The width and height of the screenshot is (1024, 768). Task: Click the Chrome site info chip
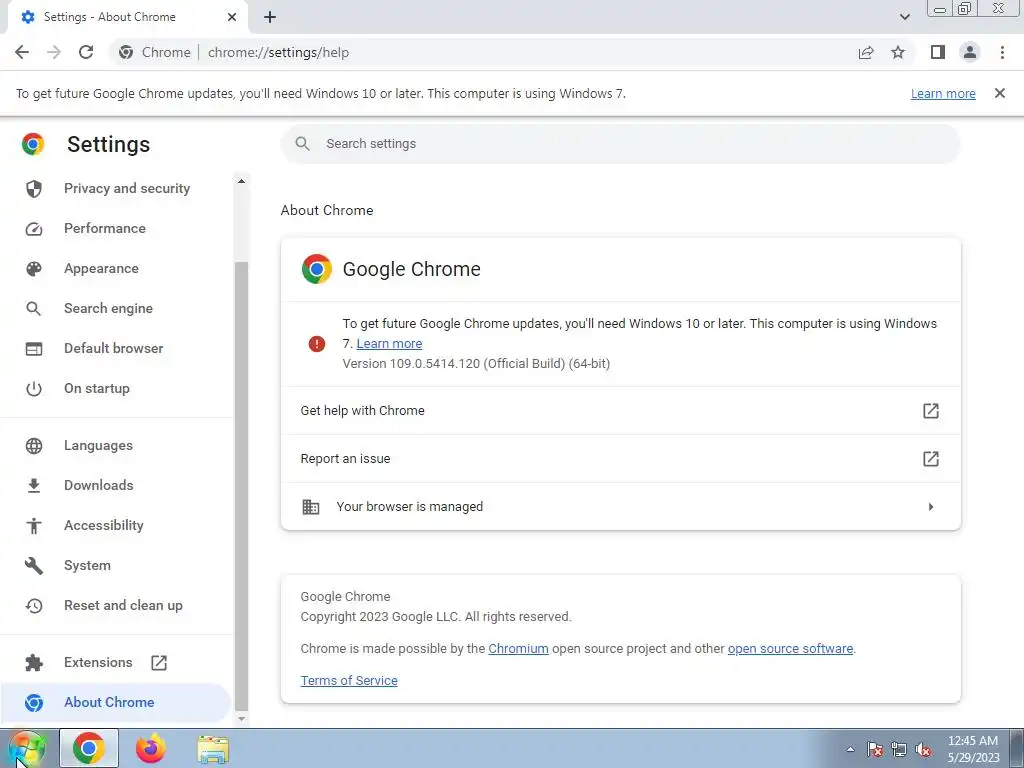click(155, 52)
